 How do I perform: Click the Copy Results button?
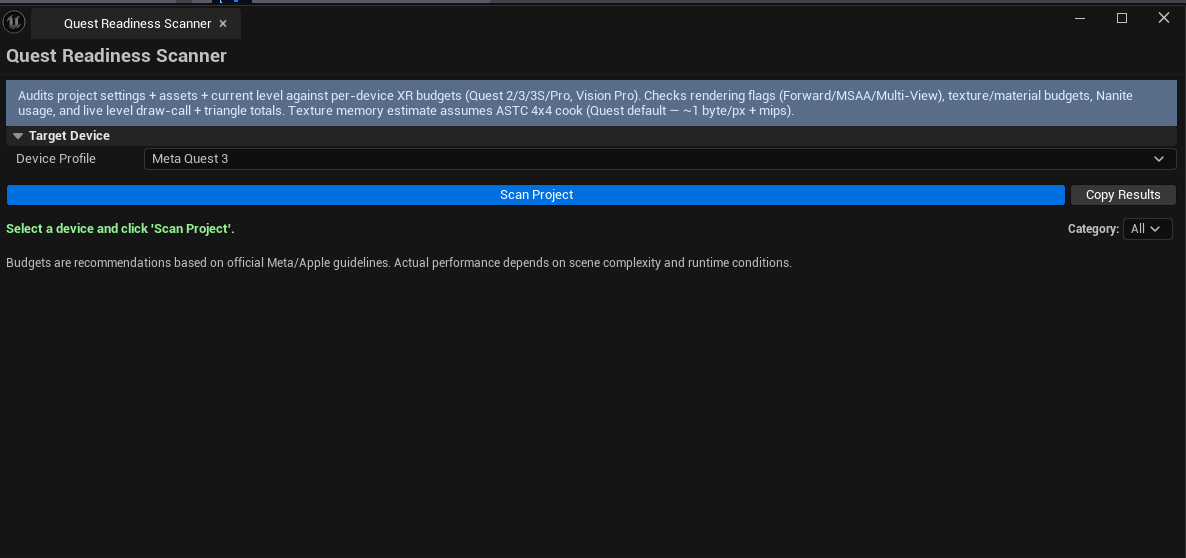click(1123, 195)
